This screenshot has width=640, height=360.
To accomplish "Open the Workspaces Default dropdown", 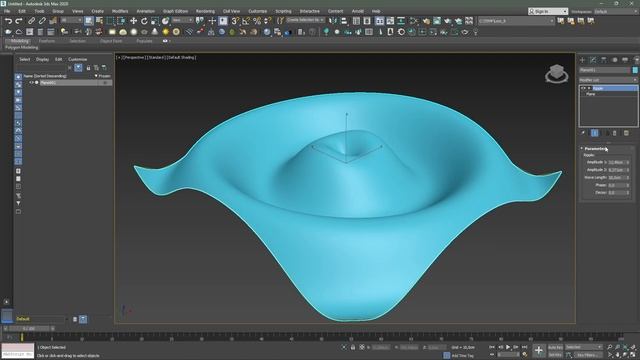I will 616,11.
